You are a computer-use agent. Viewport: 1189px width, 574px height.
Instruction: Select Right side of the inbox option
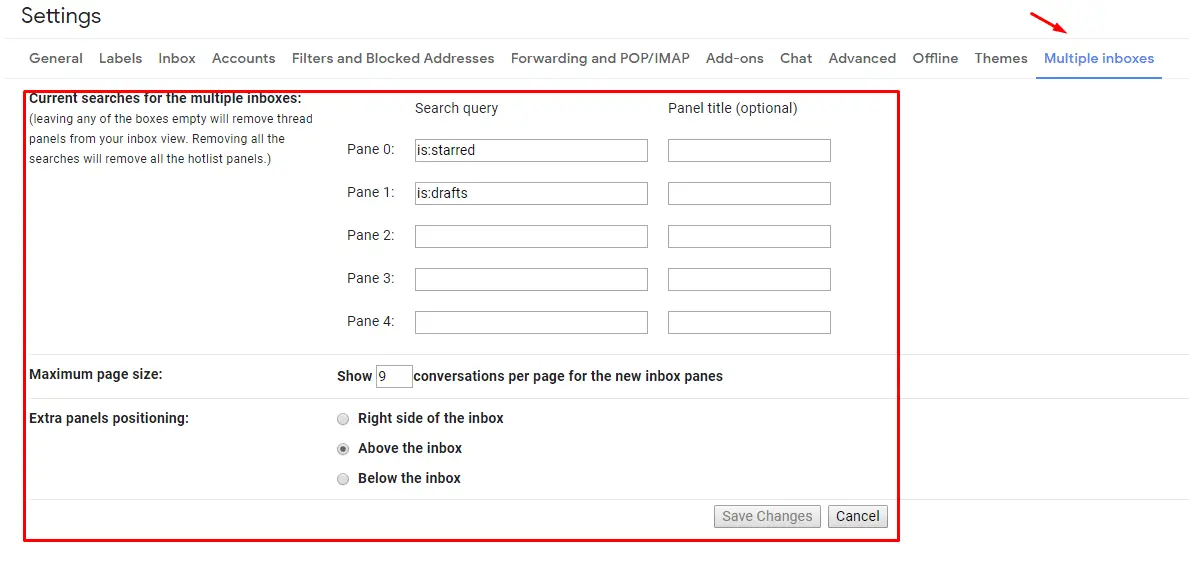pos(344,419)
